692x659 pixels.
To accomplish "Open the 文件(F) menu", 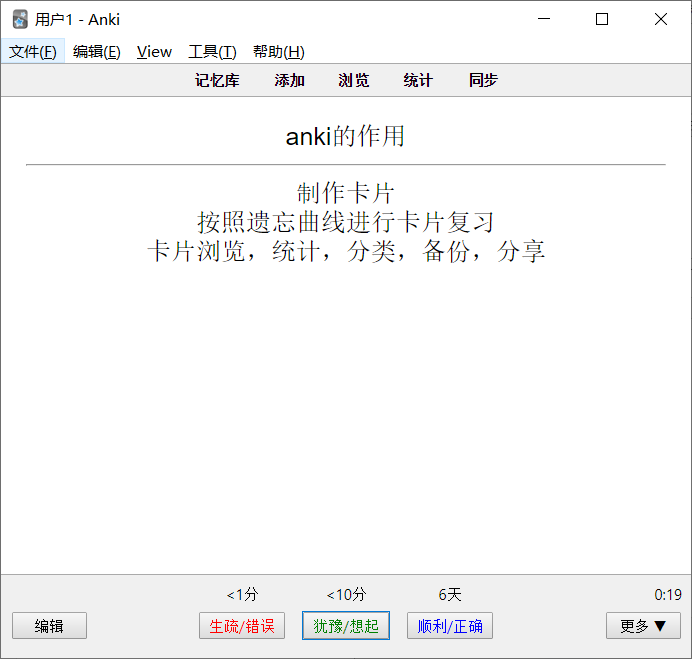I will (x=33, y=52).
